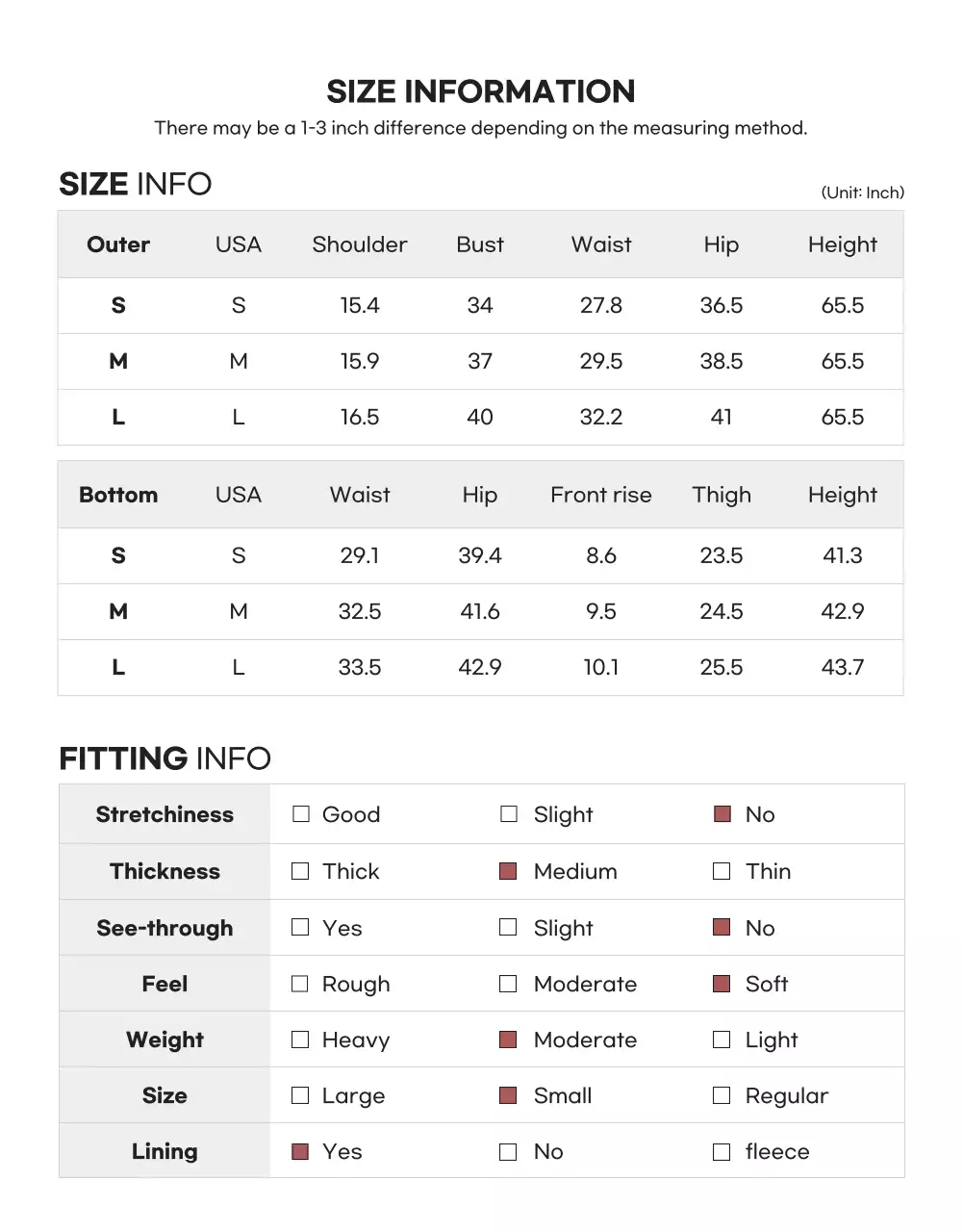Tick the Slight checkbox in Stretchiness row
The height and width of the screenshot is (1232, 963).
[509, 814]
